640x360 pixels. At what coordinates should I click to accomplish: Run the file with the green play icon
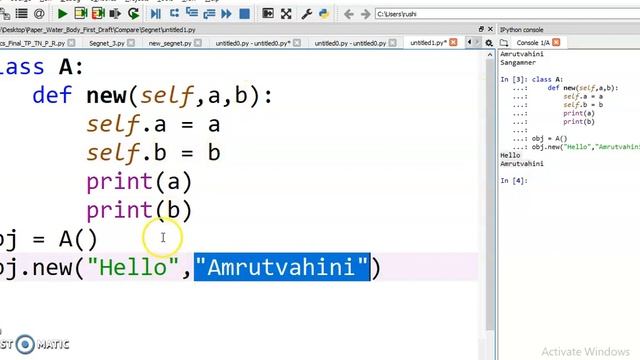click(x=62, y=14)
